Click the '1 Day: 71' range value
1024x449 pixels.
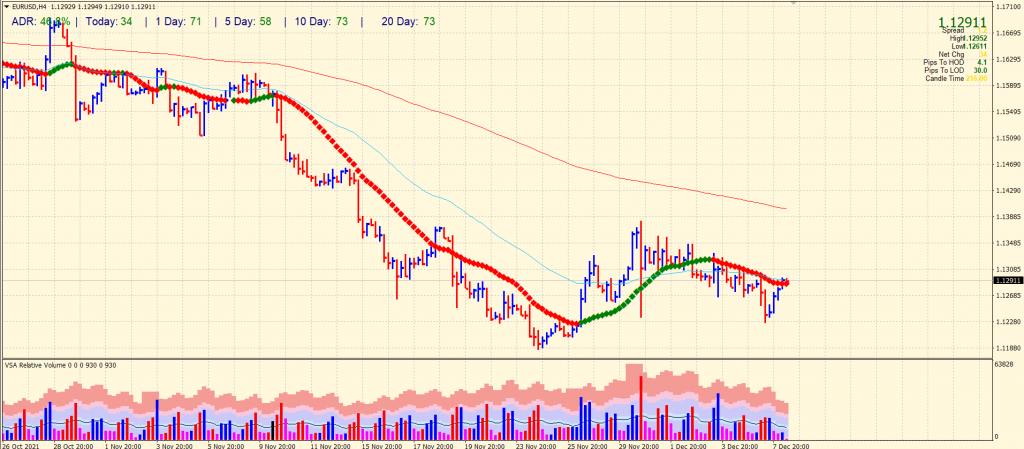(x=178, y=22)
